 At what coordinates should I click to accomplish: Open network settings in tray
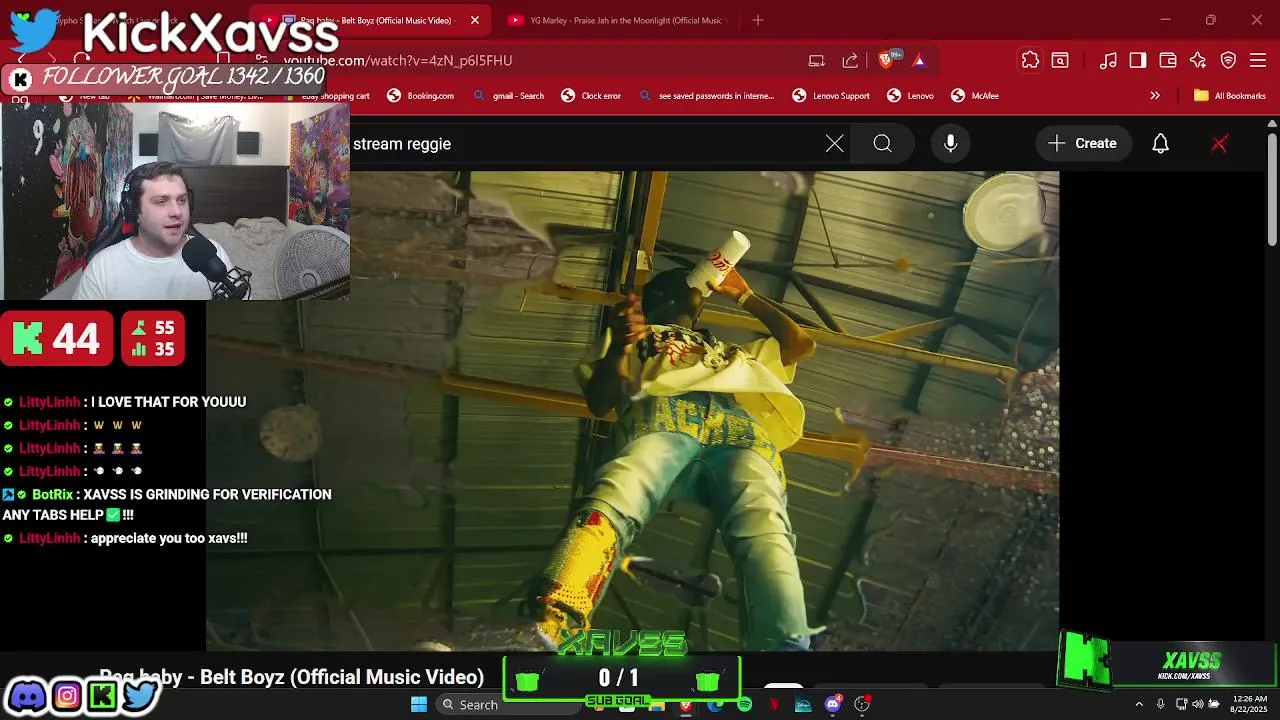tap(1181, 704)
